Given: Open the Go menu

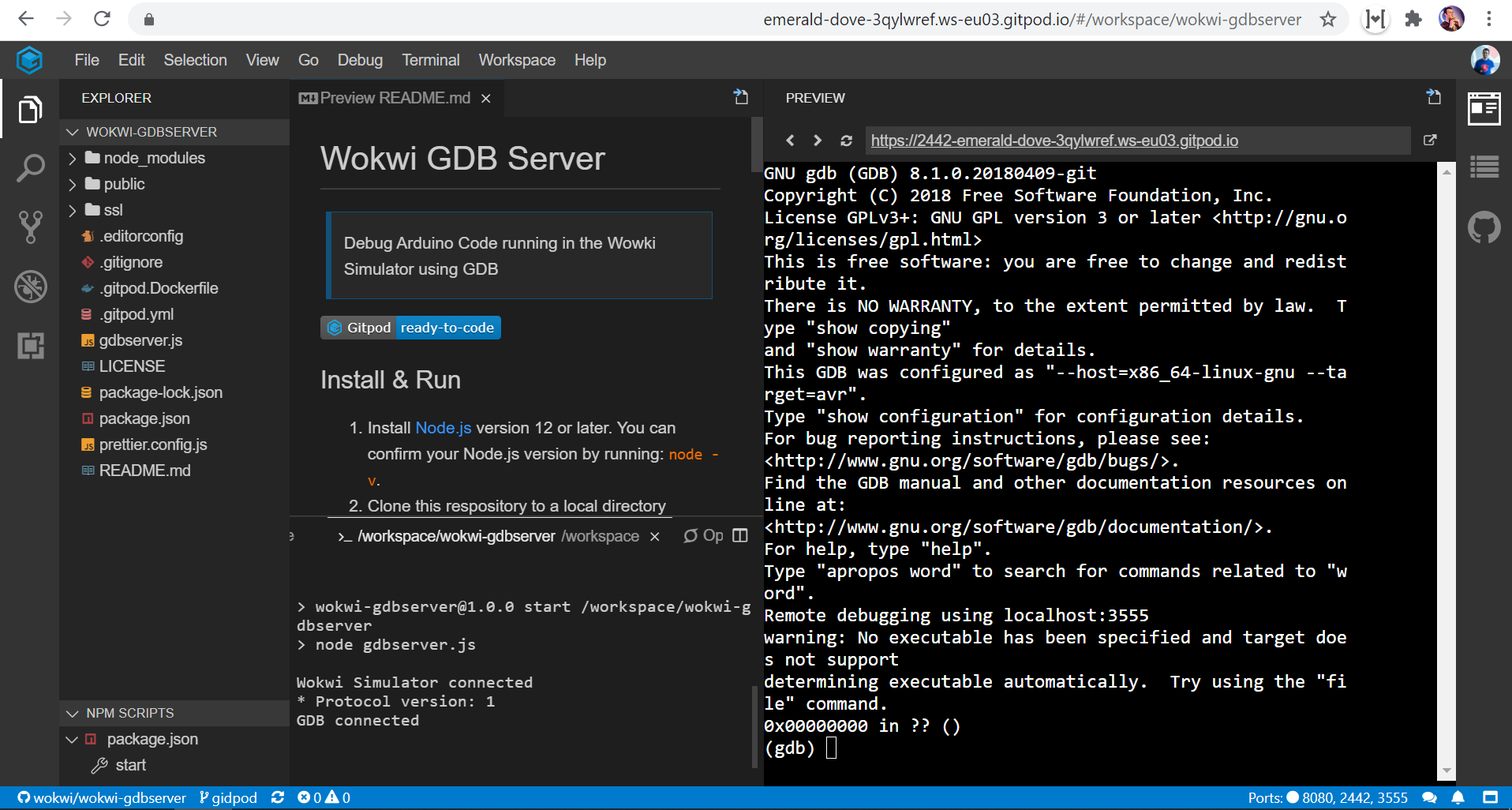Looking at the screenshot, I should [309, 60].
